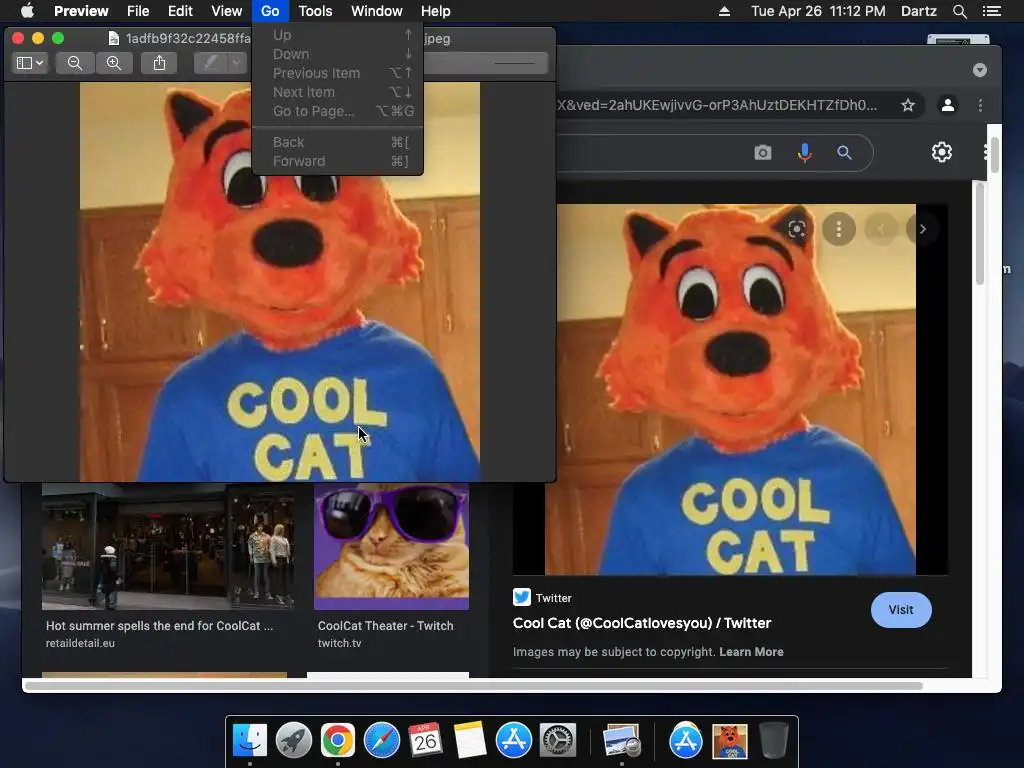Click the Learn More copyright link
1024x768 pixels.
pyautogui.click(x=751, y=652)
